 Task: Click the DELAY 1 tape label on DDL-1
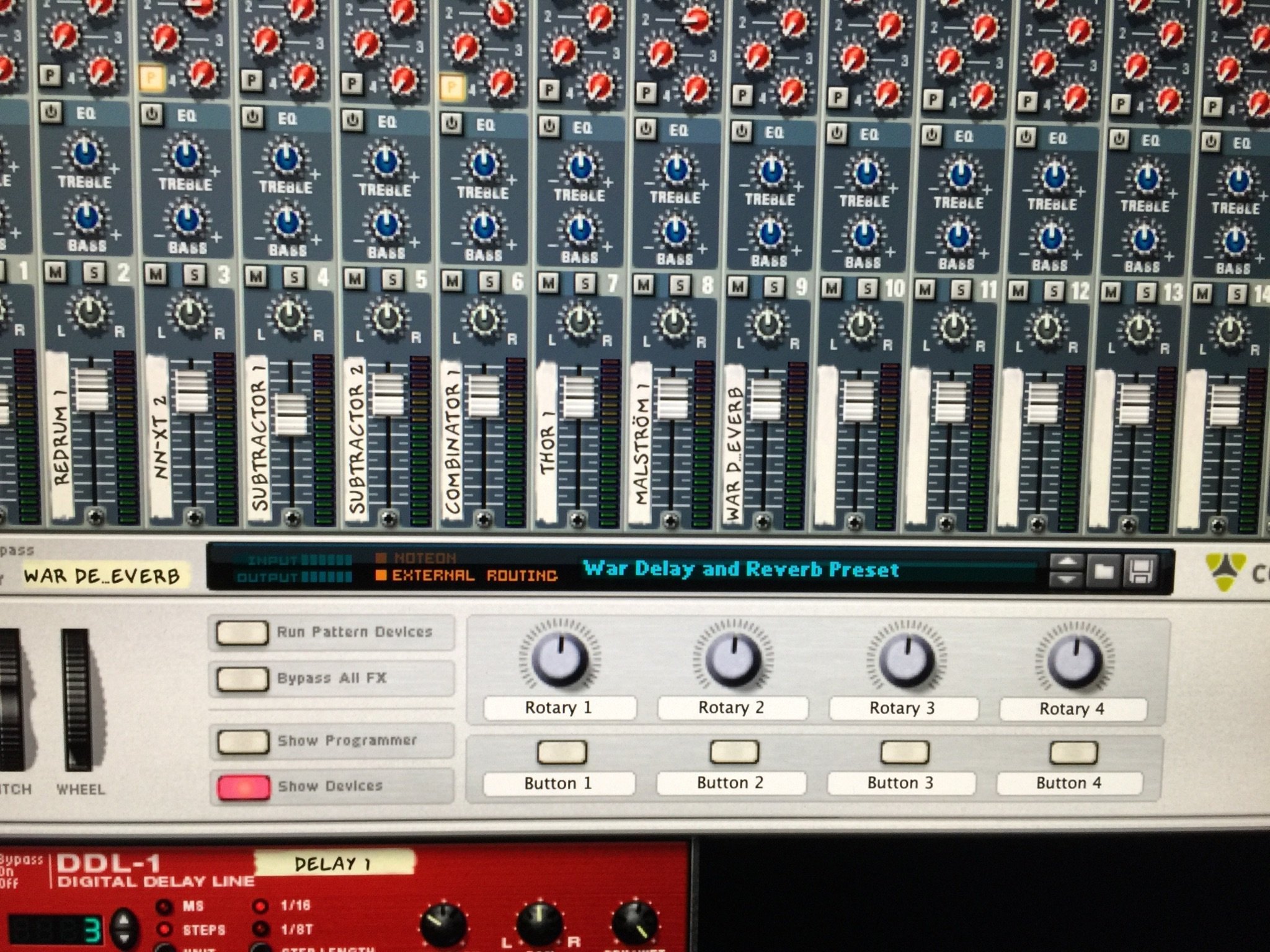(x=334, y=863)
